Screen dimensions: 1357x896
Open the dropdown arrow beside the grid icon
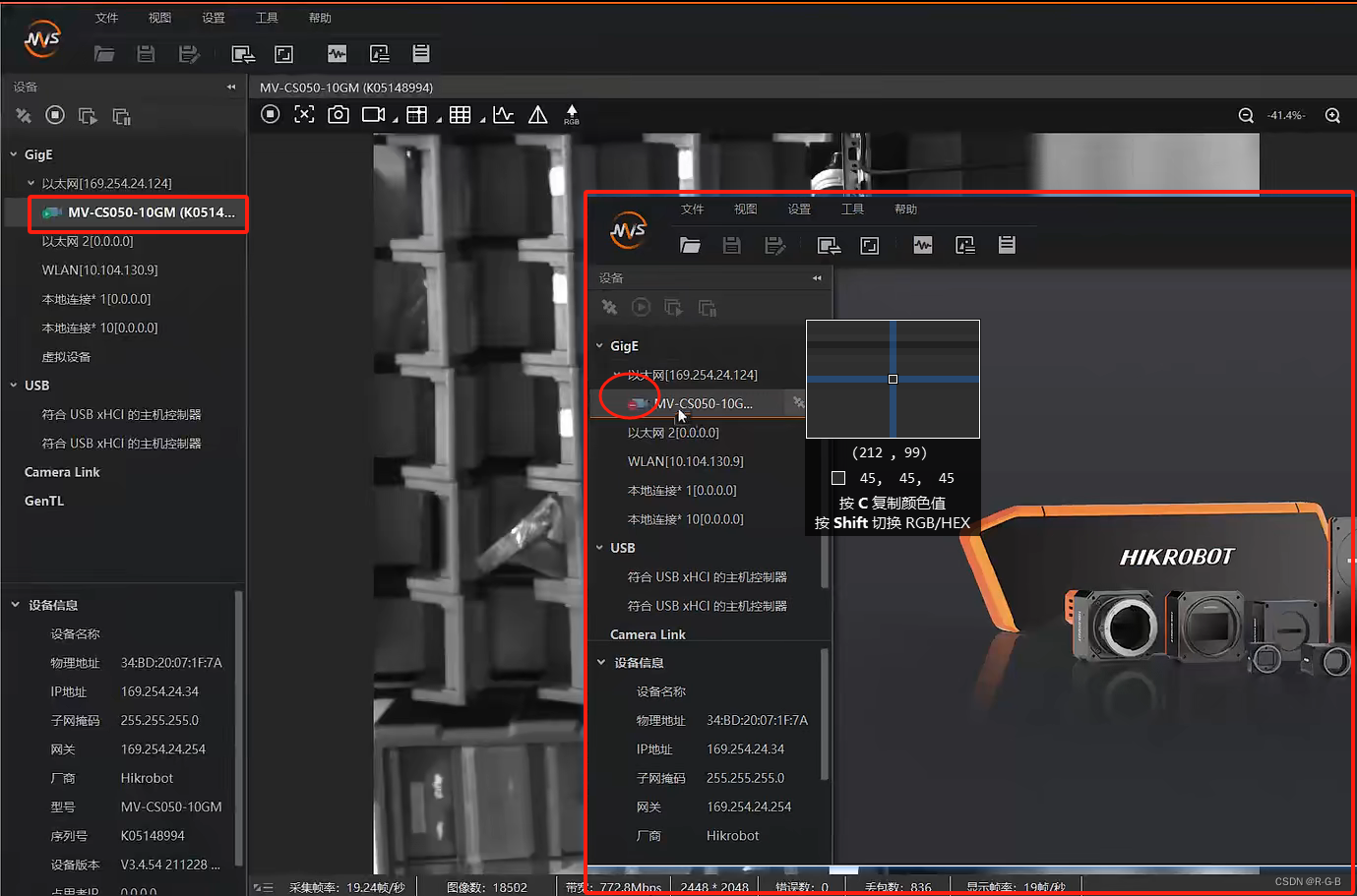click(482, 119)
